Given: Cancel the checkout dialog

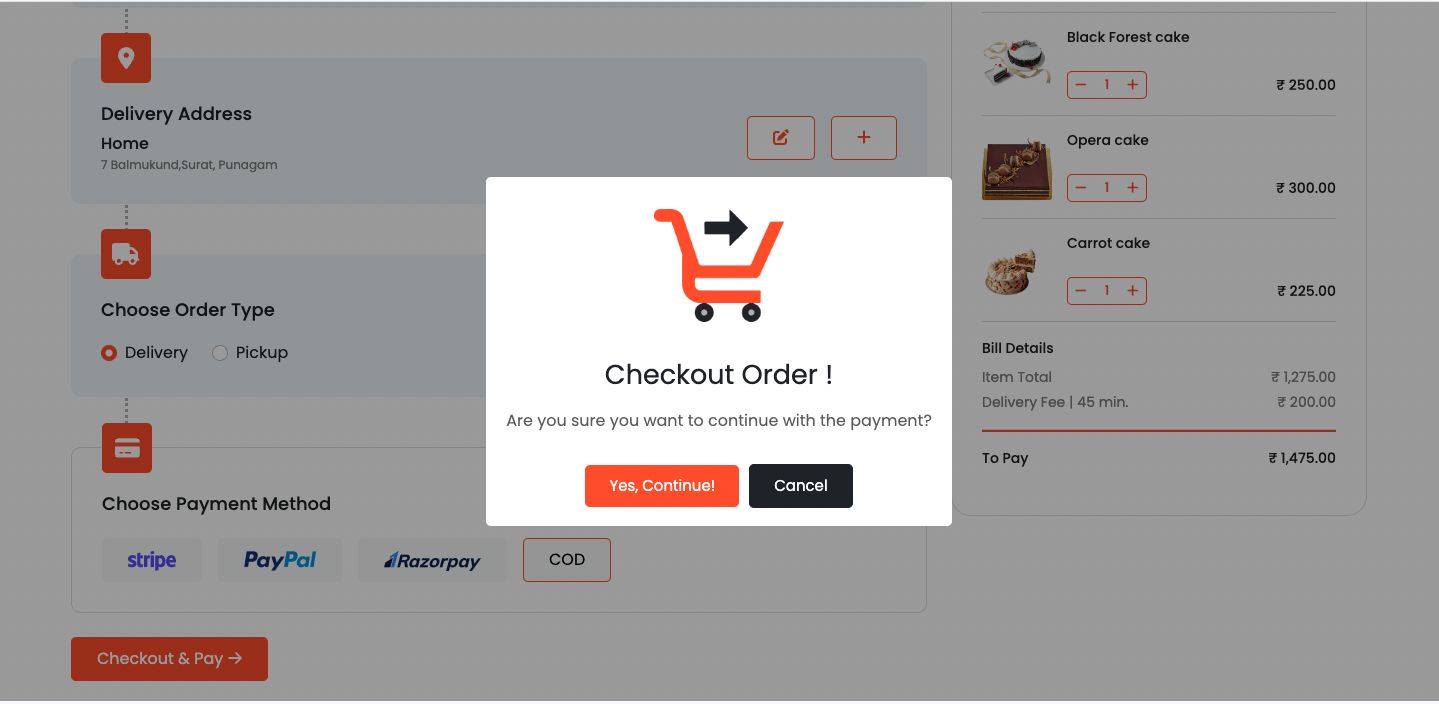Looking at the screenshot, I should click(801, 486).
